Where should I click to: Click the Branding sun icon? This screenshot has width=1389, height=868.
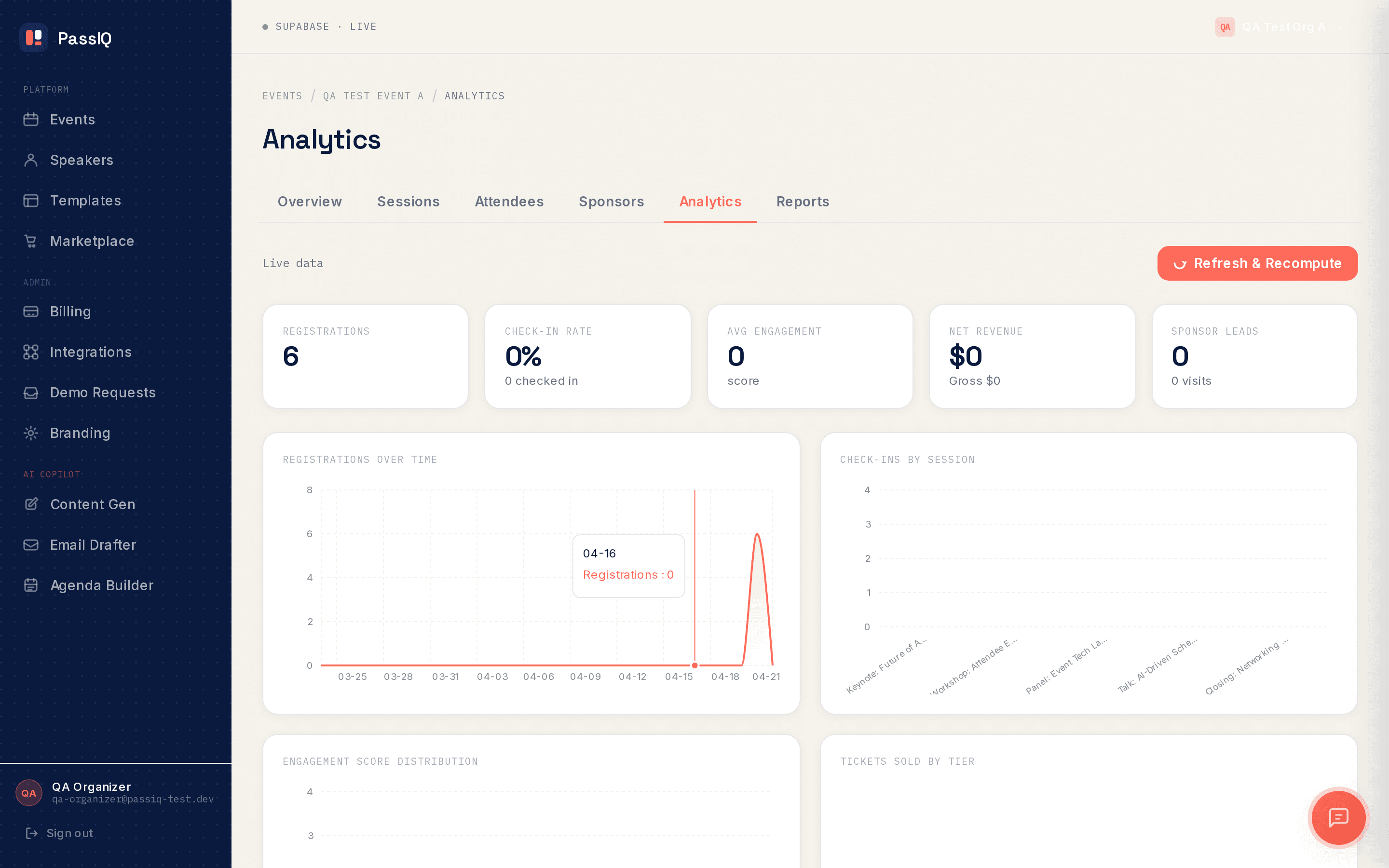[x=31, y=433]
